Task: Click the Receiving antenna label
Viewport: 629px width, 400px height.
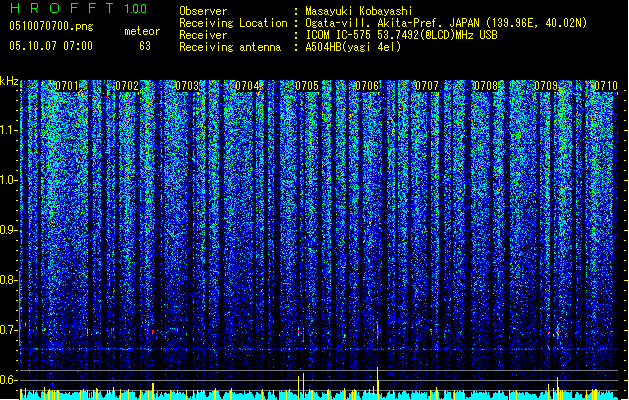Action: click(x=230, y=47)
